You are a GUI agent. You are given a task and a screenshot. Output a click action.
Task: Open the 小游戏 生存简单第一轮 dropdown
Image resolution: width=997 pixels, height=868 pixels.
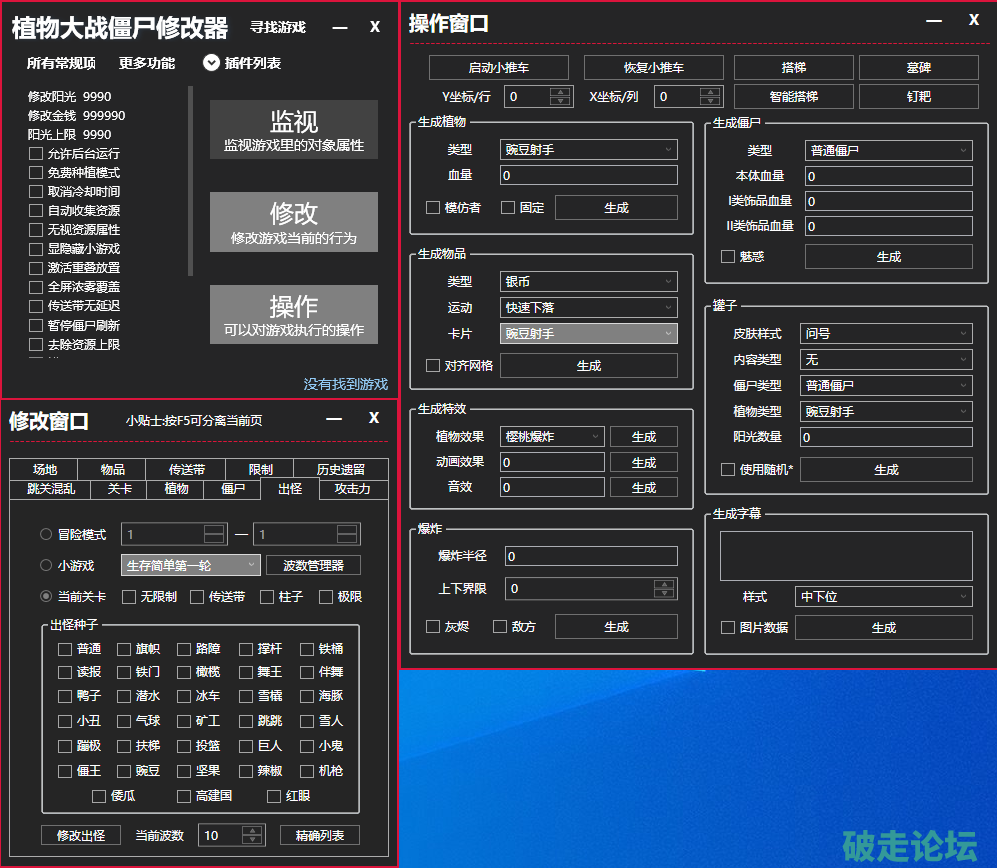point(190,565)
